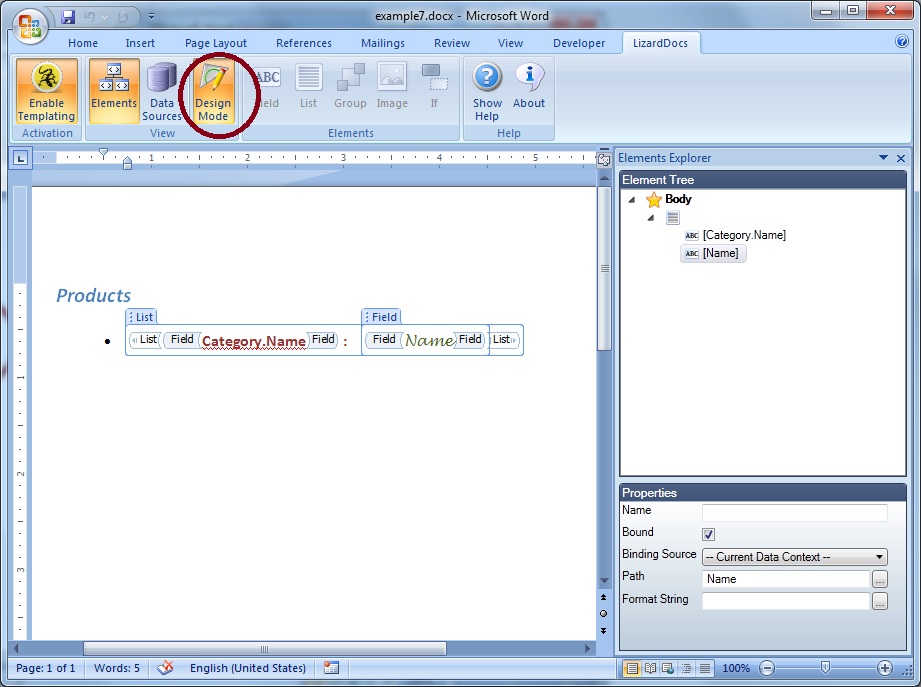Insert a Field element from ribbon
921x687 pixels.
(268, 86)
